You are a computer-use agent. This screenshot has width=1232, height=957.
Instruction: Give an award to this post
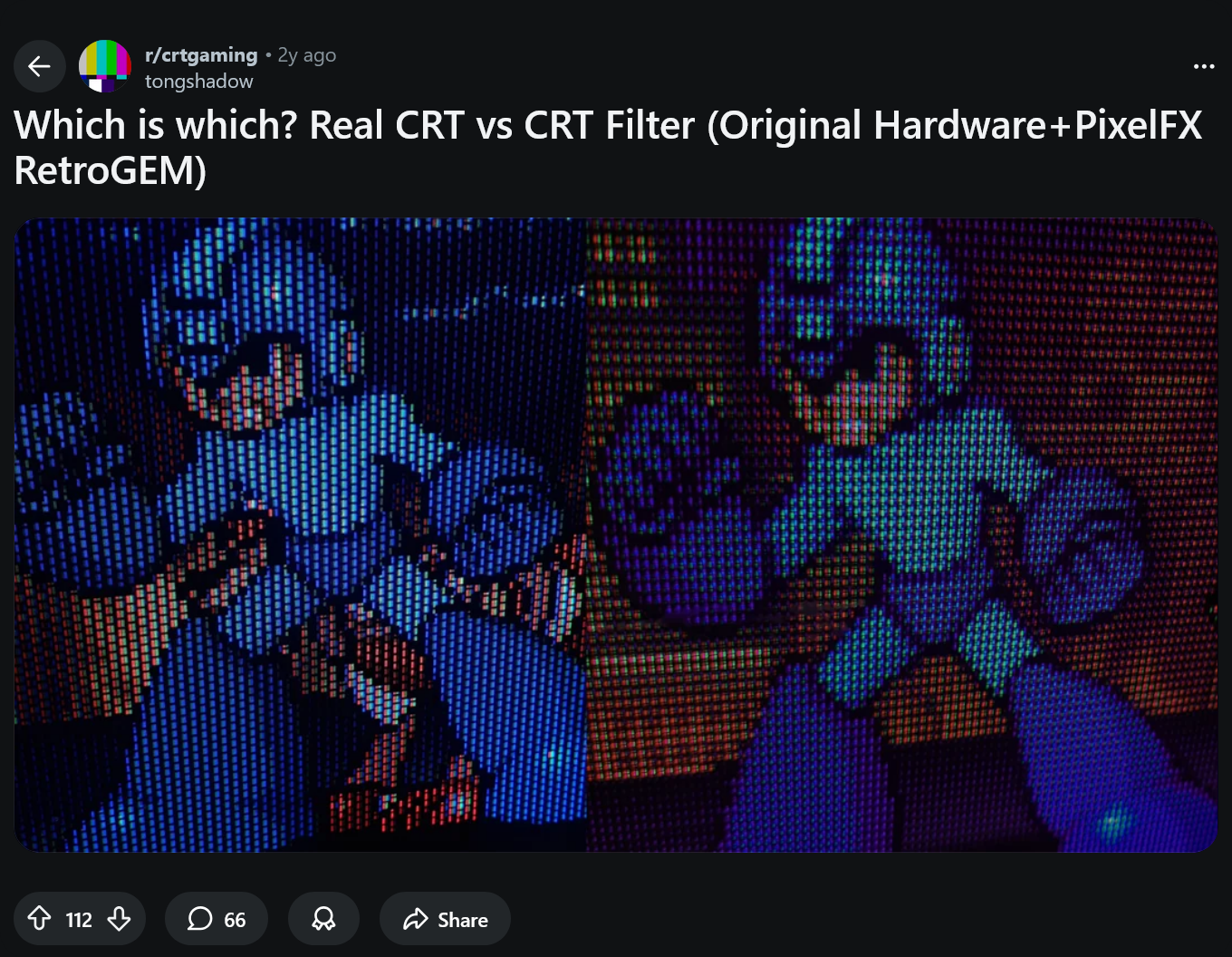point(323,919)
